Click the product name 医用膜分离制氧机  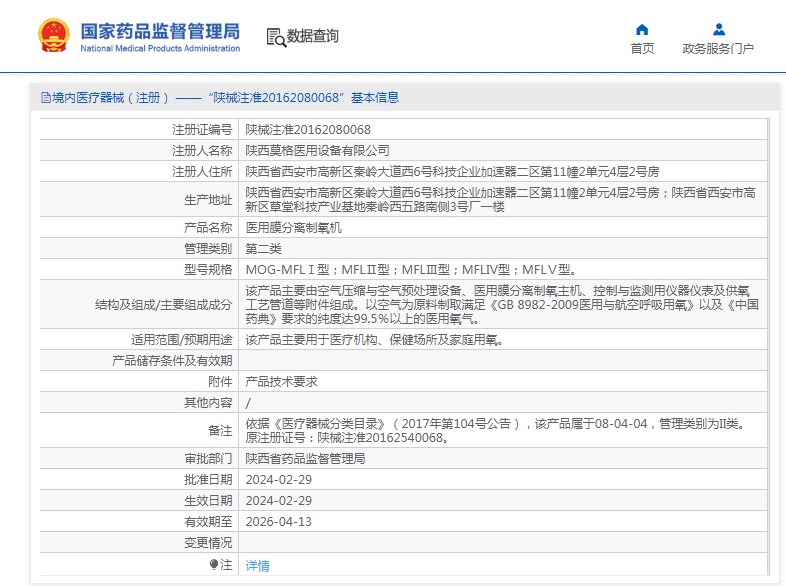294,228
